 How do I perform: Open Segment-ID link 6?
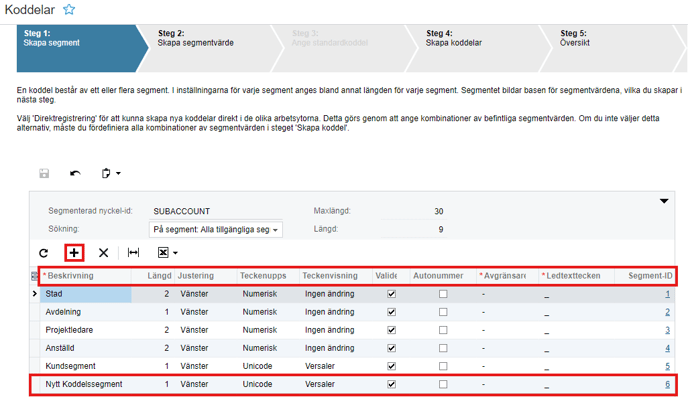click(667, 384)
